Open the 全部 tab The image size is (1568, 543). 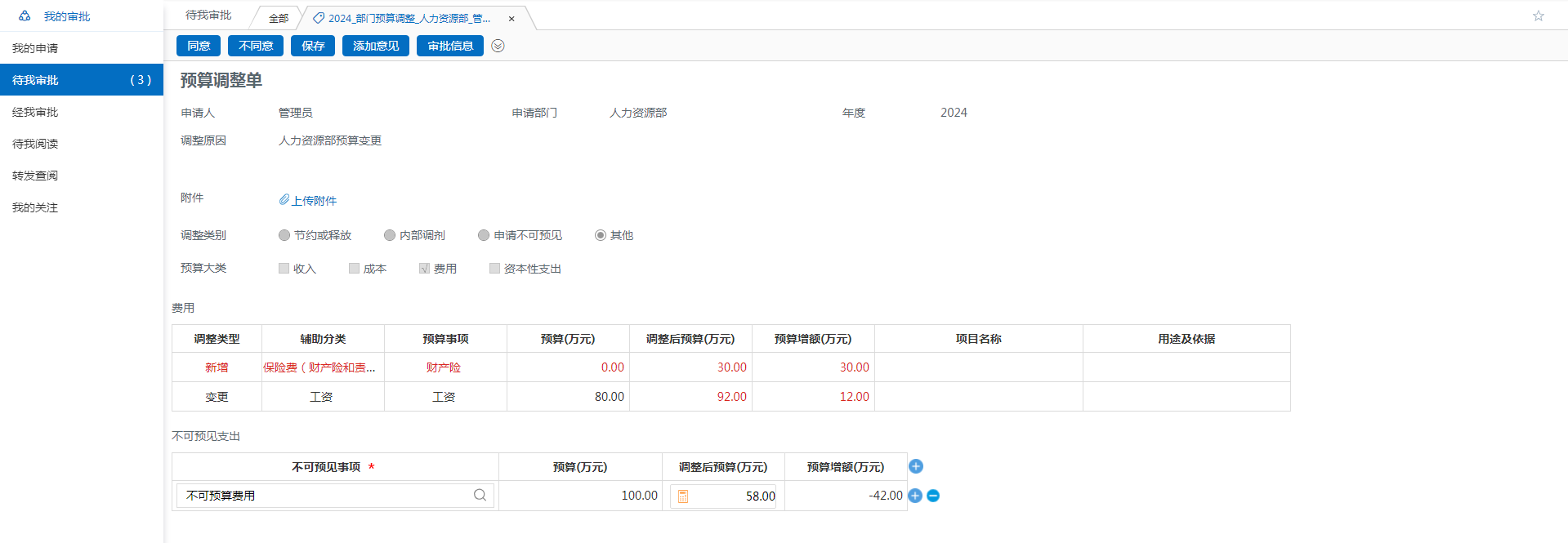tap(279, 18)
